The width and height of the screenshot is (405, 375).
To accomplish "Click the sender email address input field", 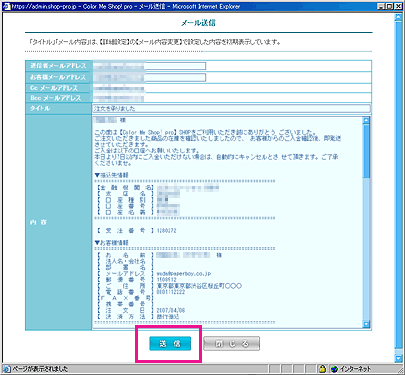I will 149,66.
